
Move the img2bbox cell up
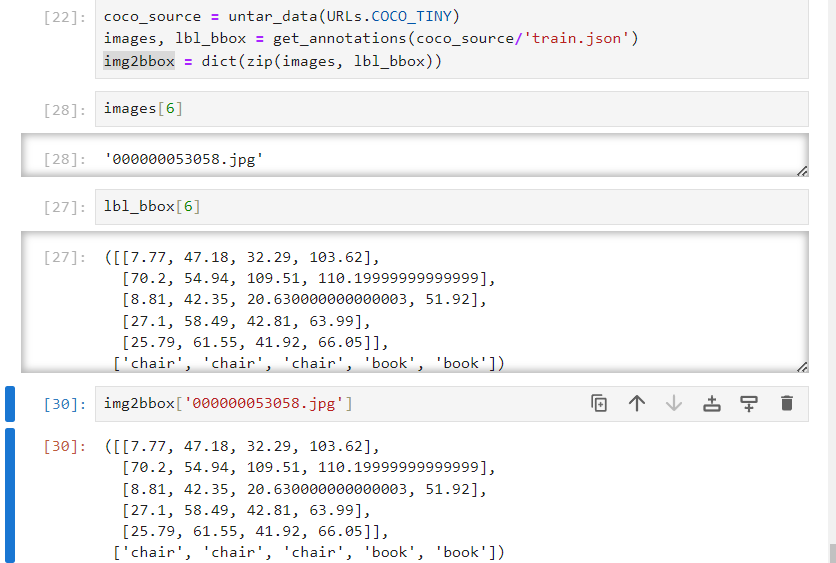pos(636,403)
